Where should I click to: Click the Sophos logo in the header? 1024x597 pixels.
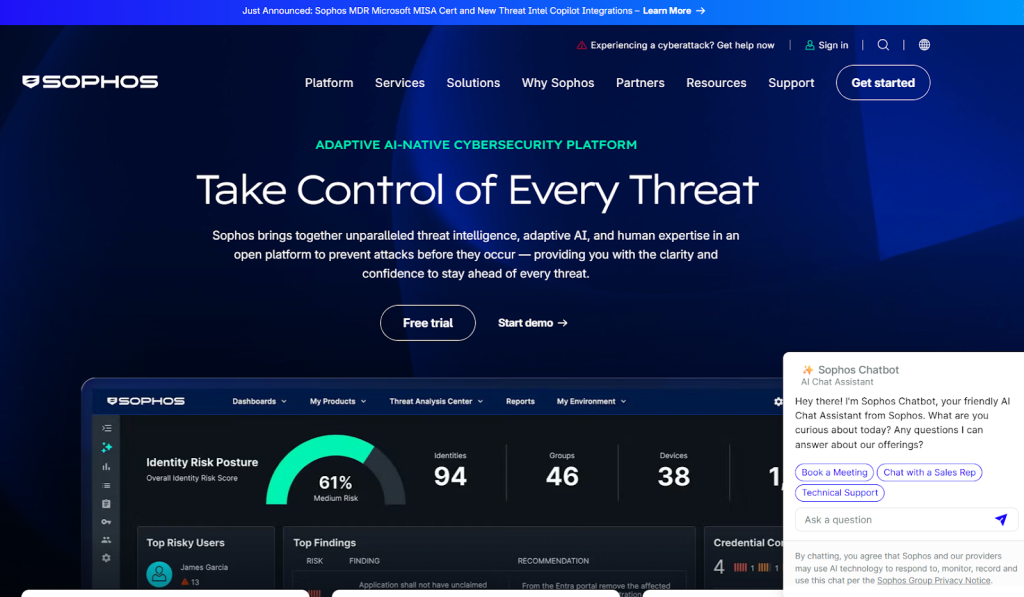click(90, 82)
